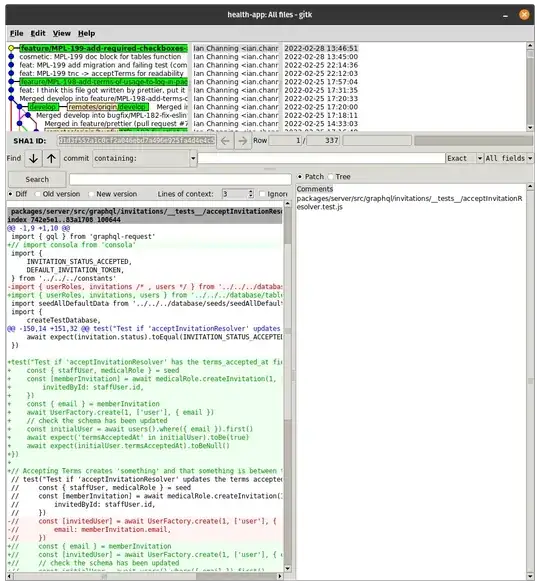This screenshot has width=540, height=586.
Task: Increase lines of context with stepper
Action: click(x=251, y=192)
